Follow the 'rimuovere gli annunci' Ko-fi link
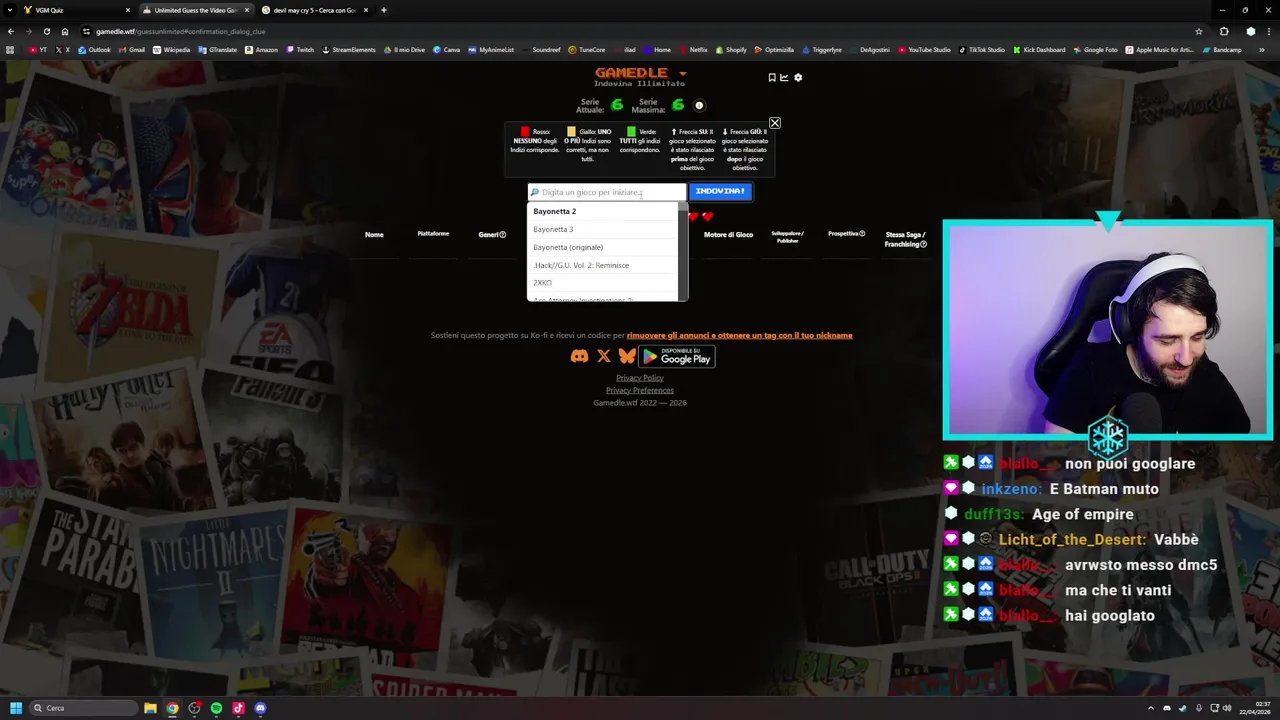The image size is (1280, 720). (740, 335)
